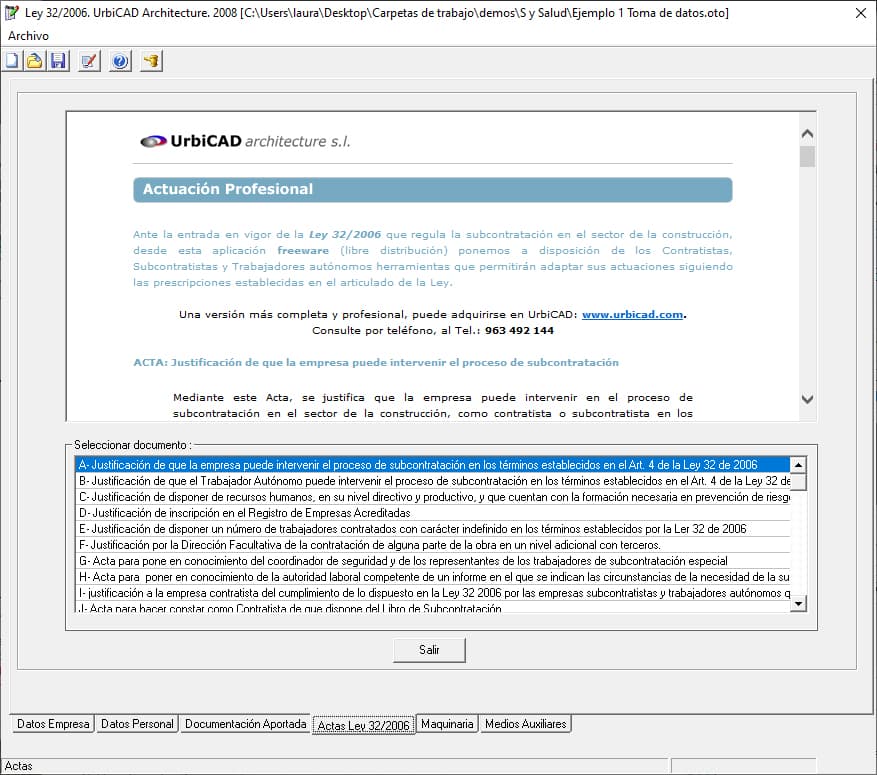Click the document list scroll-up arrow

tap(798, 465)
